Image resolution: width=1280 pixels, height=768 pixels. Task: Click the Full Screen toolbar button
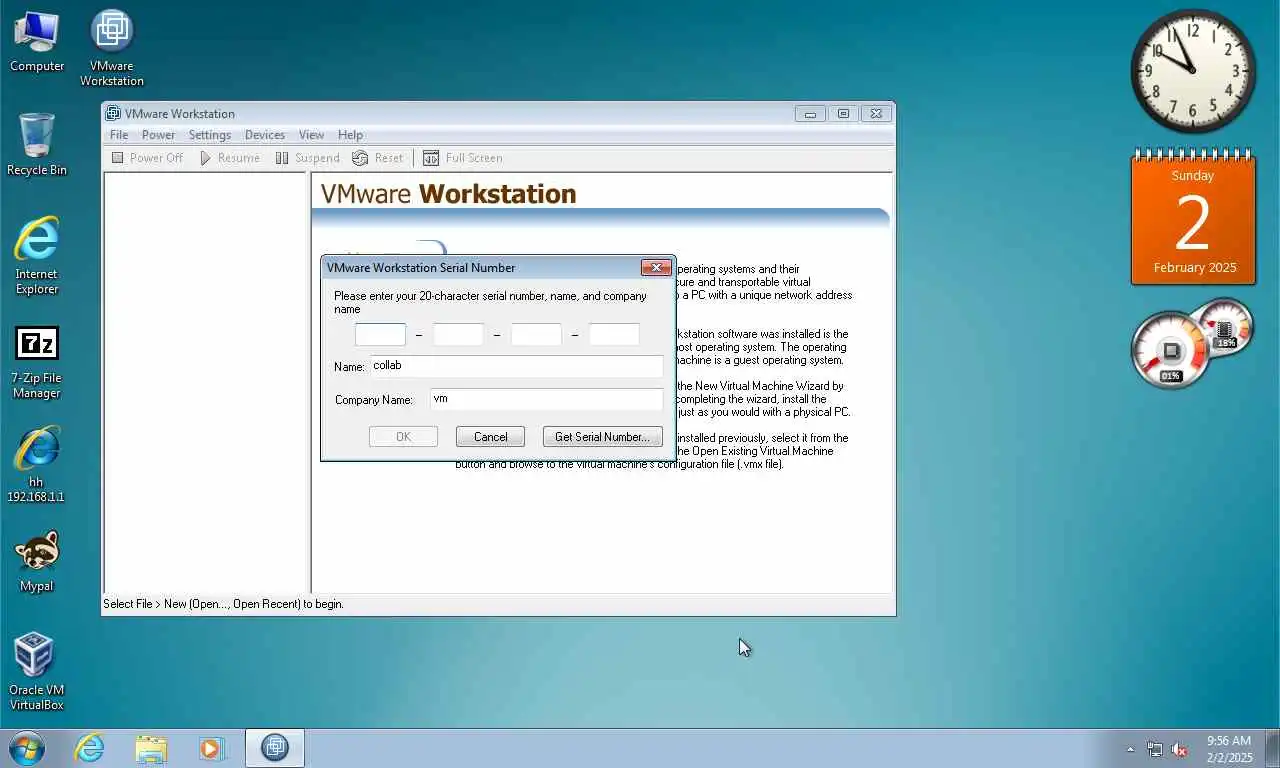tap(463, 158)
